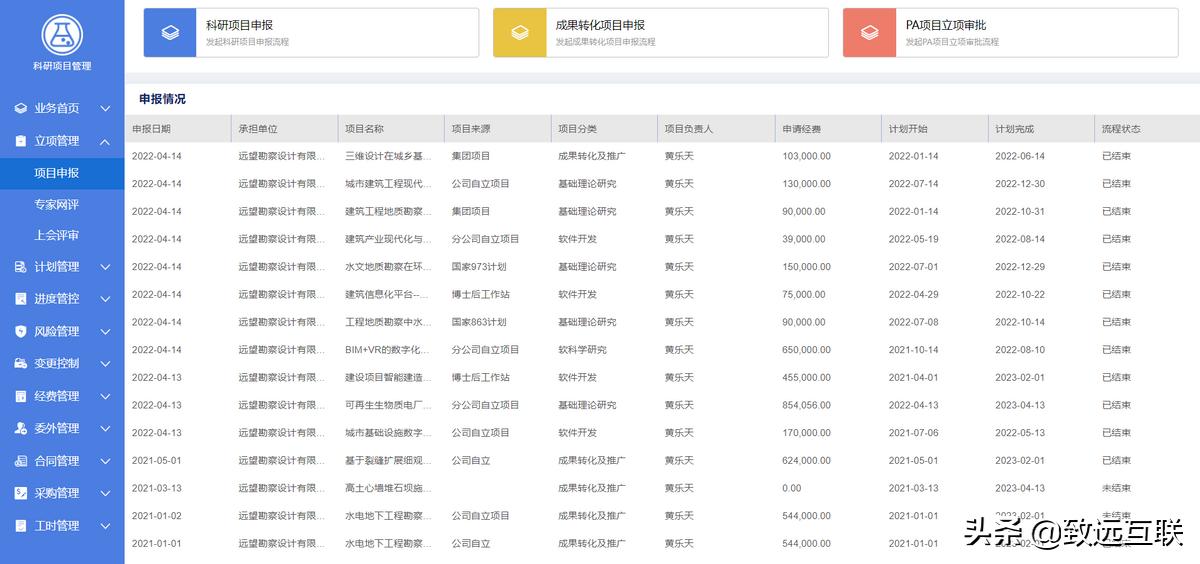
Task: Click the 合同管理 sidebar icon
Action: tap(22, 461)
